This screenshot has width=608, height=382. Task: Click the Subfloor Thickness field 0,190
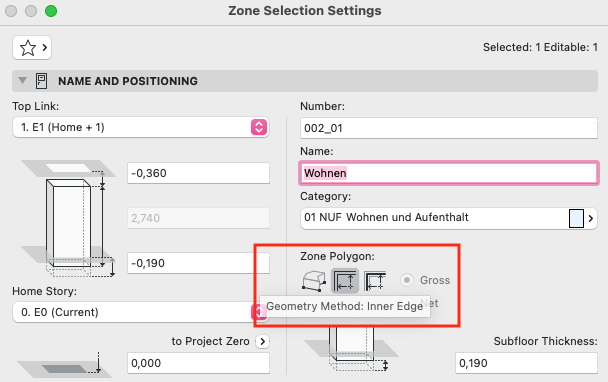click(x=526, y=363)
